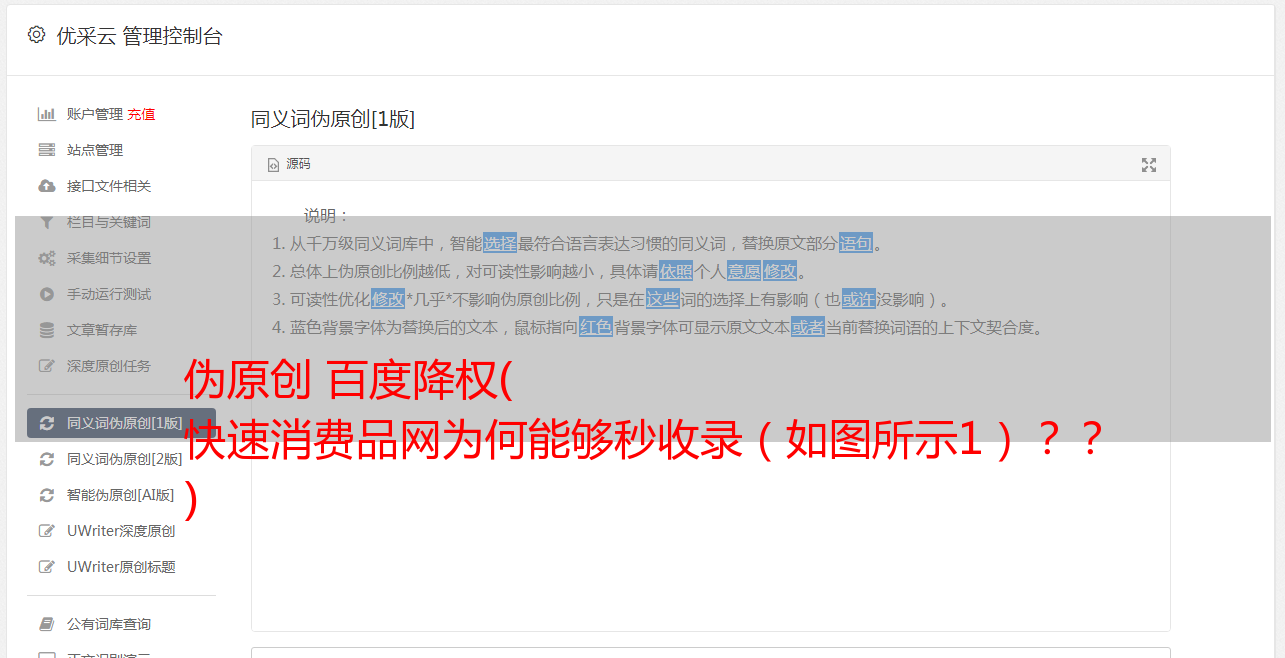Screen dimensions: 1285x658
Task: Click the 手动运行测试 play icon
Action: 46,294
